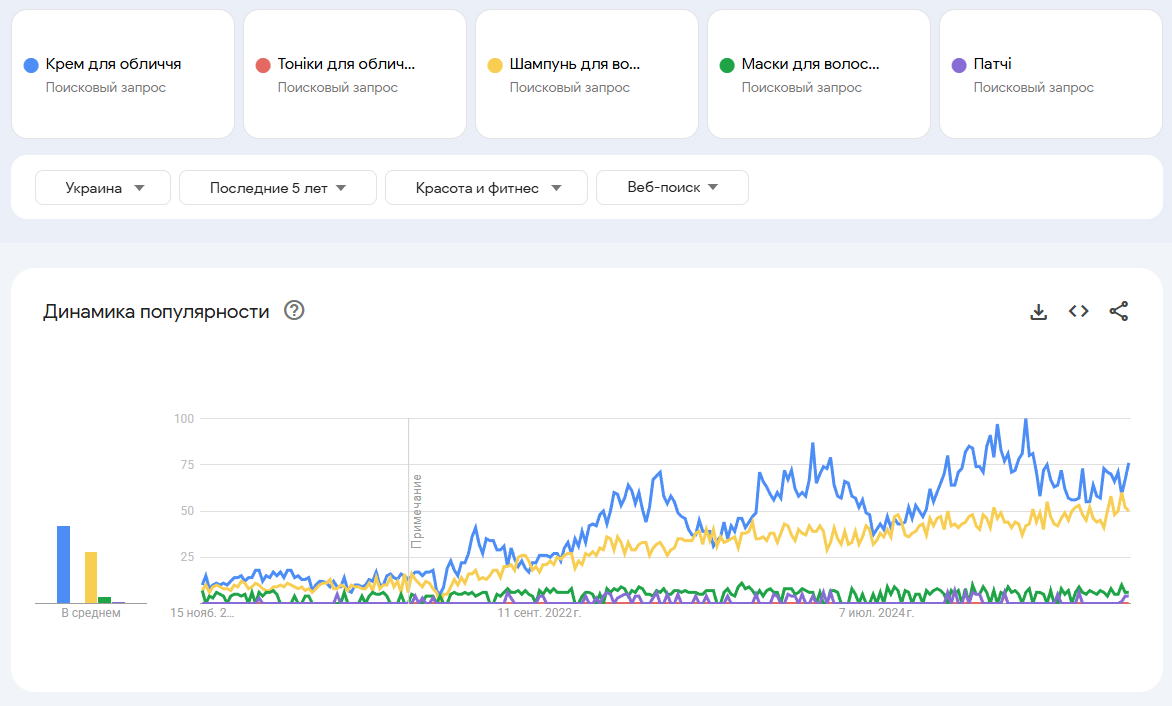Select the Крем для обличчя search term card
1172x706 pixels.
click(114, 64)
